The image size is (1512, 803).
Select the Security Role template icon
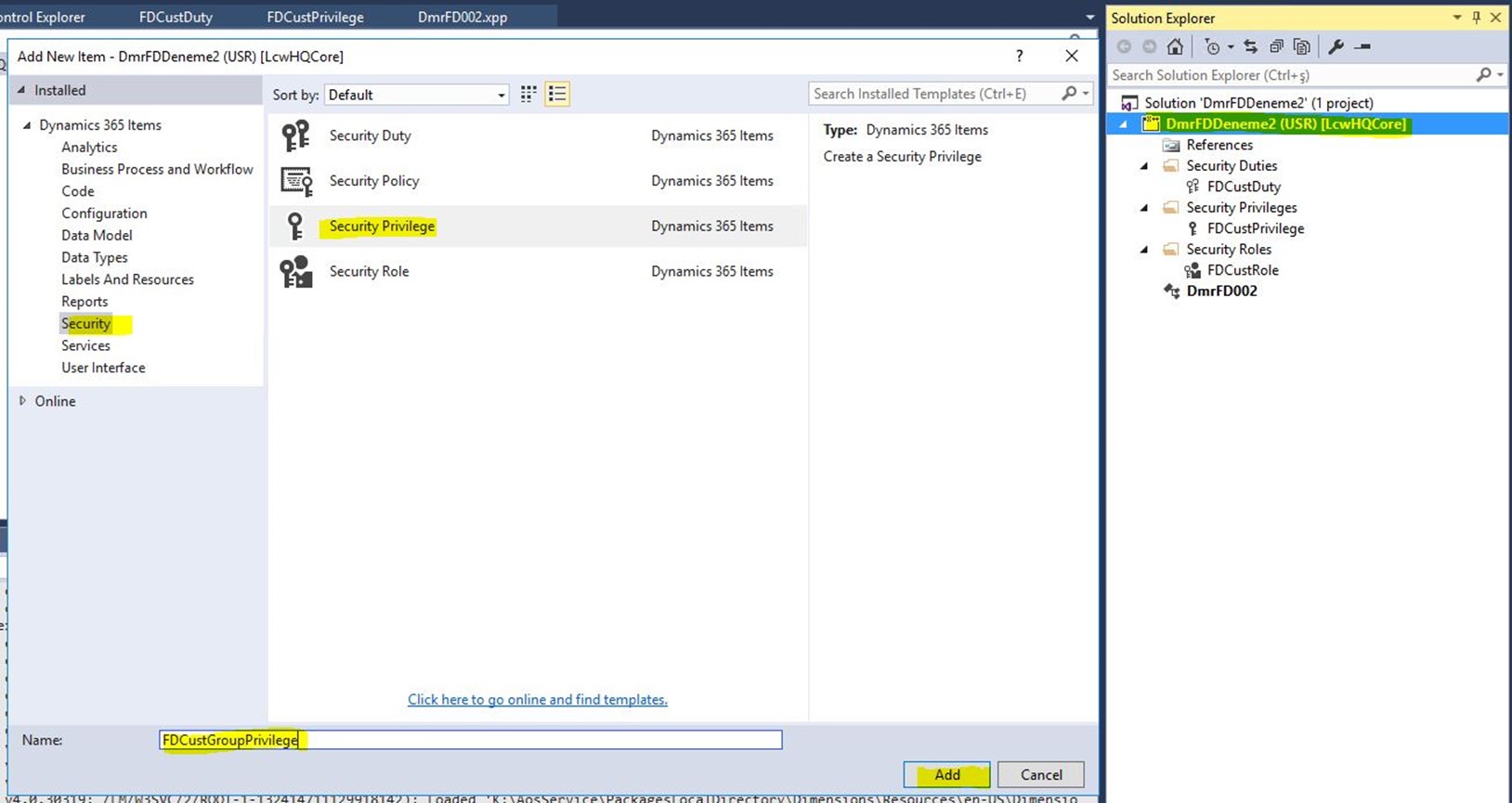[296, 272]
